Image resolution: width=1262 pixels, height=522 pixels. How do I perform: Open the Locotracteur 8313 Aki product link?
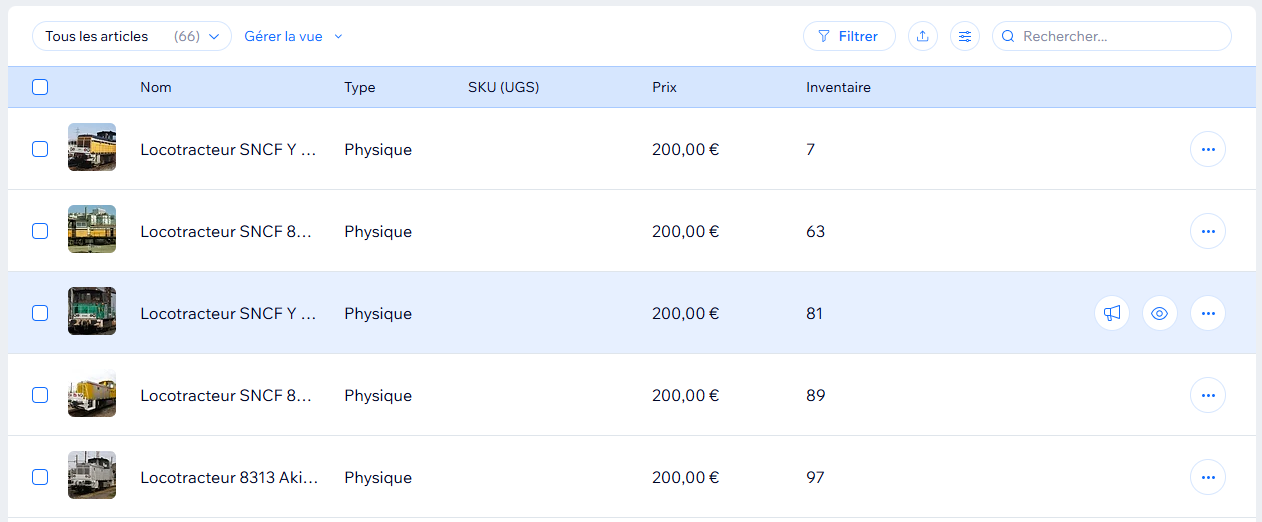229,478
